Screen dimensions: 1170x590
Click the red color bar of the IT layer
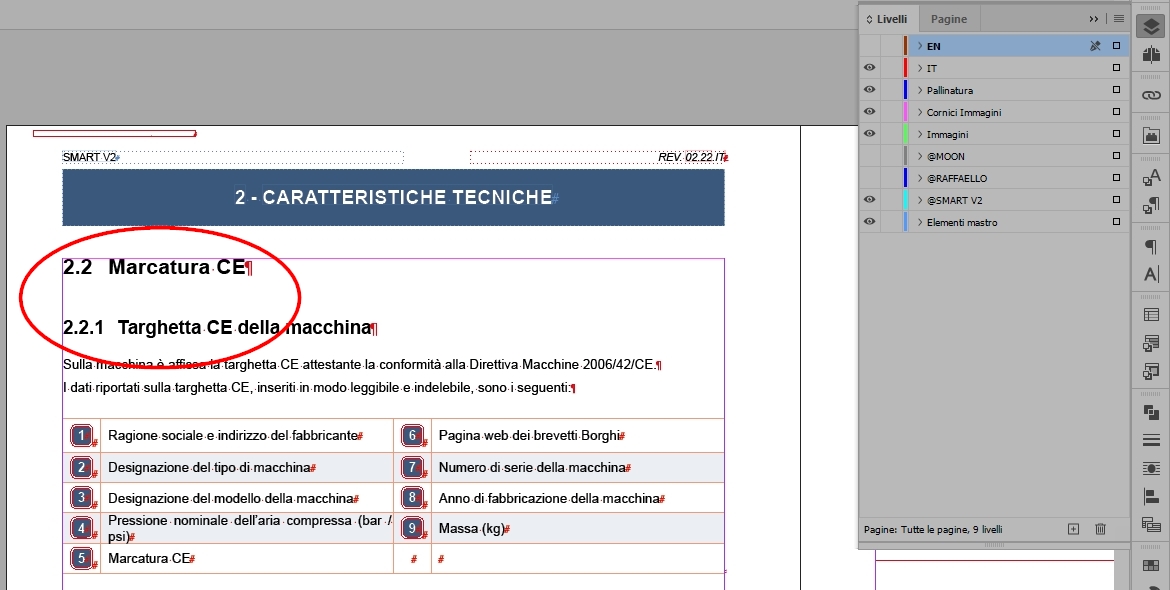905,67
